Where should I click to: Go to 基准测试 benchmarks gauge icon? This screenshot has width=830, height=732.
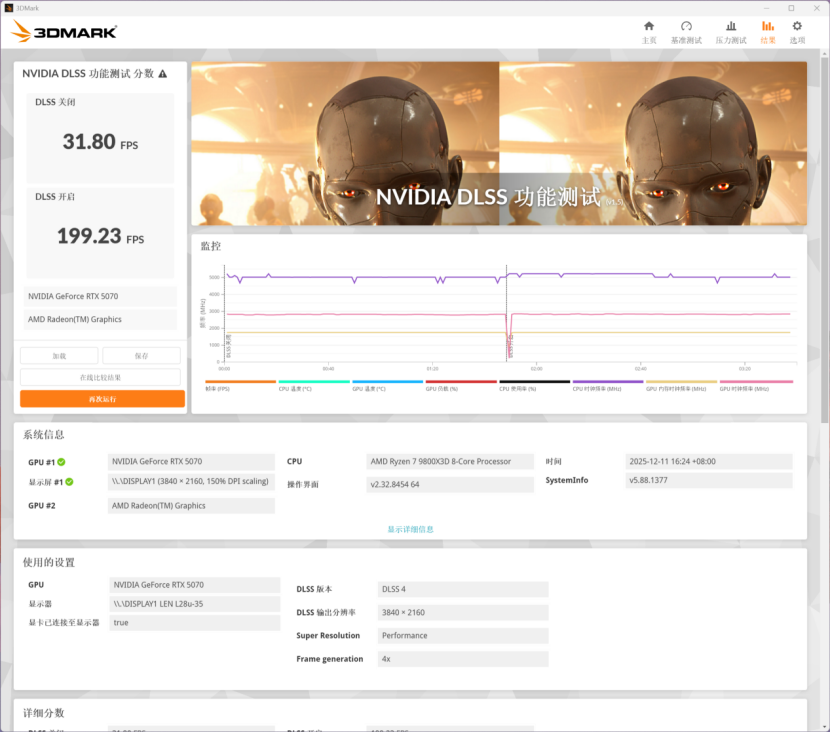[x=686, y=27]
